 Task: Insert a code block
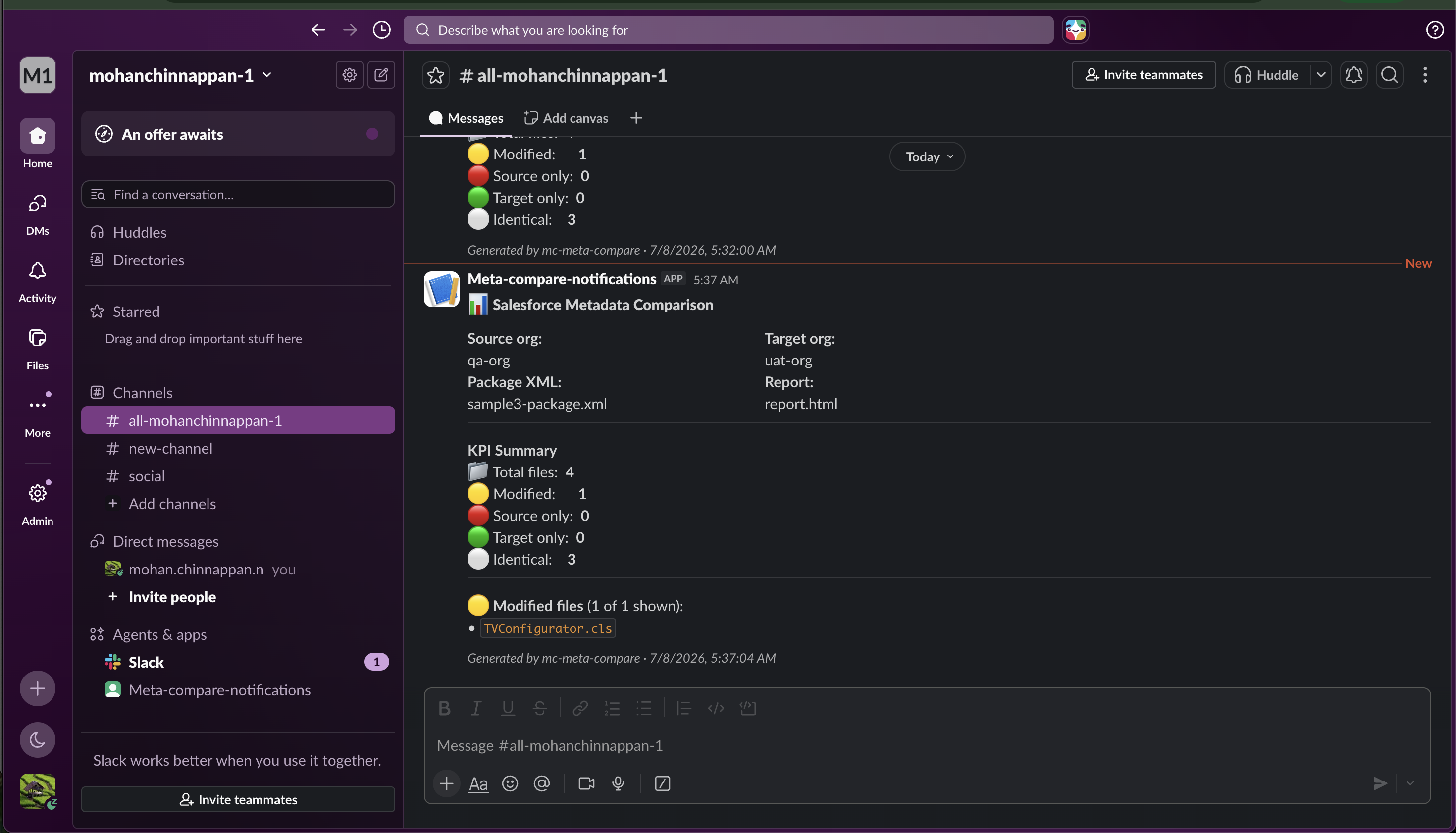click(748, 708)
